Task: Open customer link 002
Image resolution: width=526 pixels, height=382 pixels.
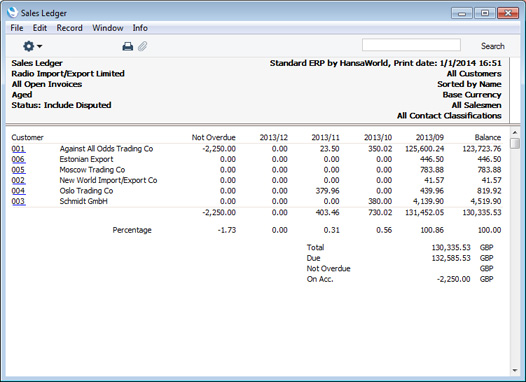Action: click(x=18, y=180)
